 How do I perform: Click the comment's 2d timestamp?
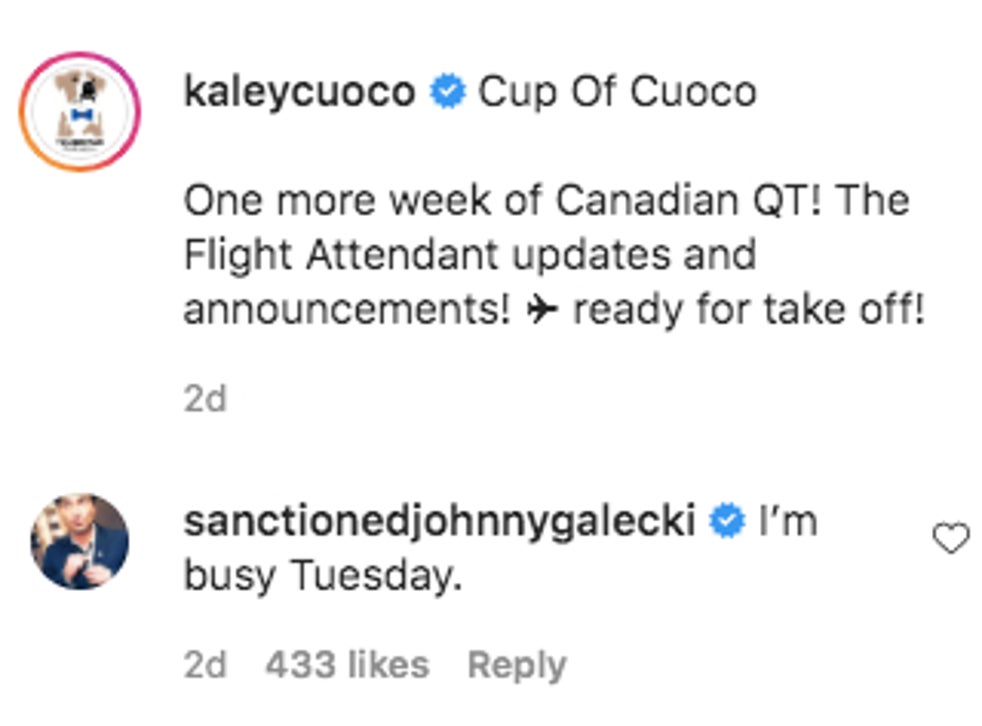[x=205, y=665]
